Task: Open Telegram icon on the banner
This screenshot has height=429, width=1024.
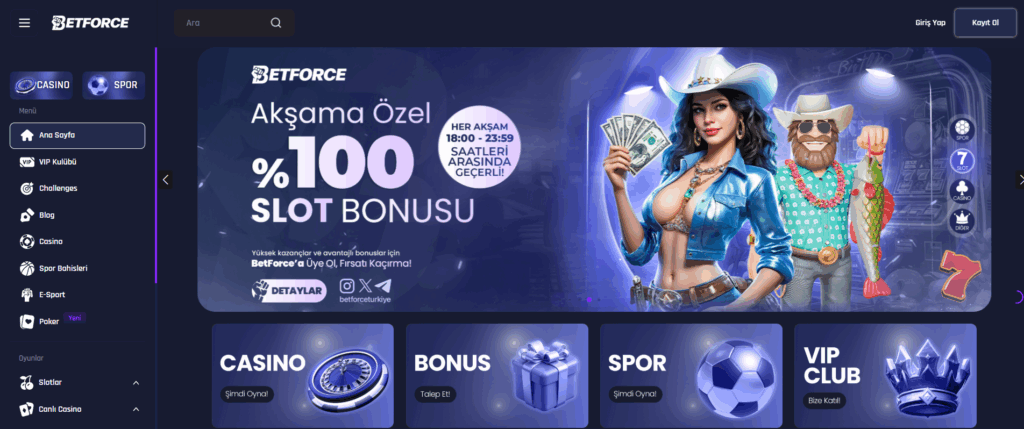Action: coord(383,285)
